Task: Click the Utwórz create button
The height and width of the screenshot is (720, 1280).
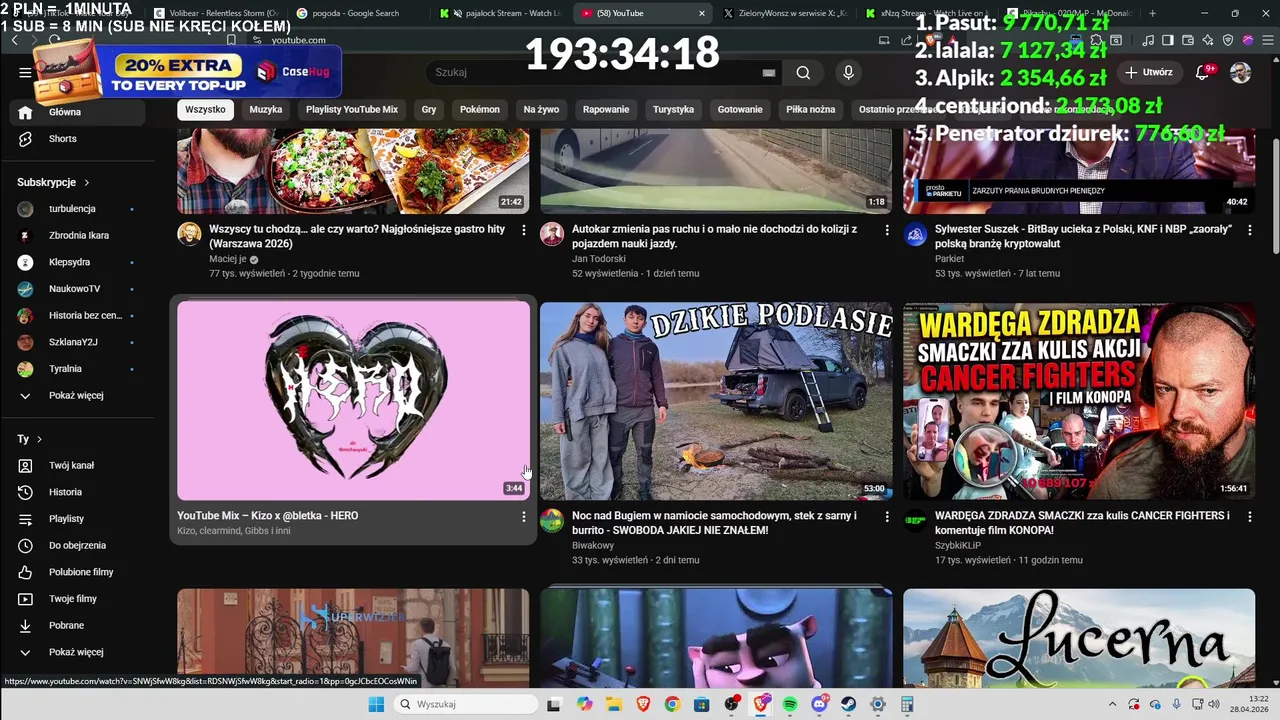Action: tap(1148, 72)
